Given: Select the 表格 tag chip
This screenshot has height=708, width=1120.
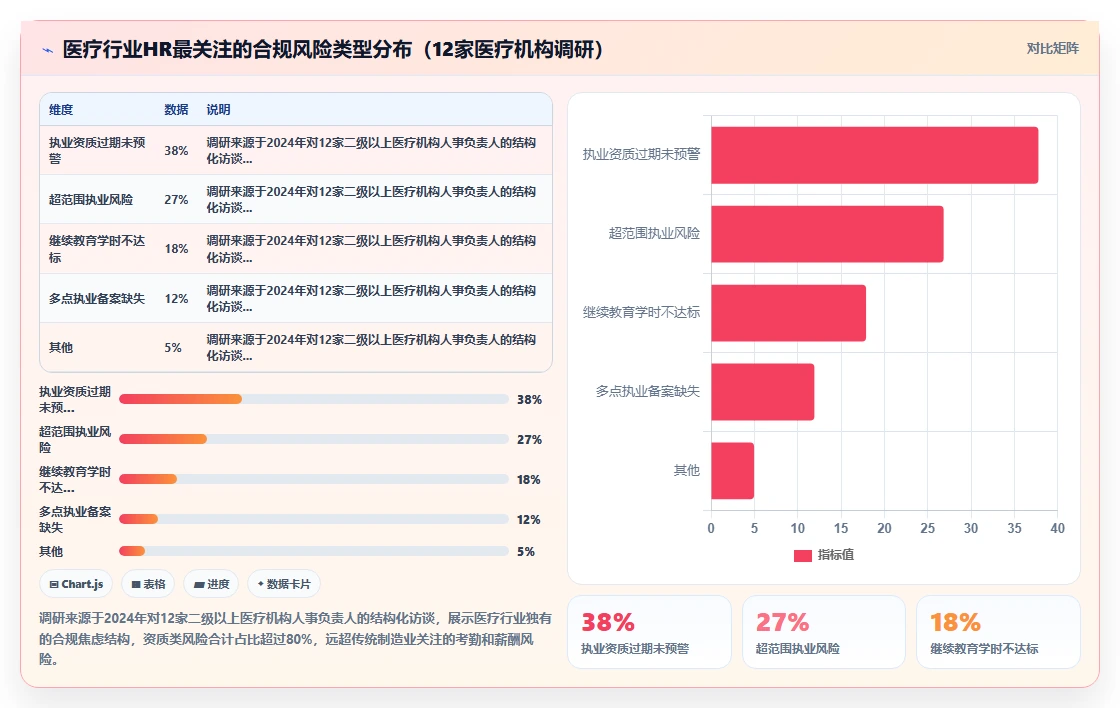Looking at the screenshot, I should click(x=148, y=584).
